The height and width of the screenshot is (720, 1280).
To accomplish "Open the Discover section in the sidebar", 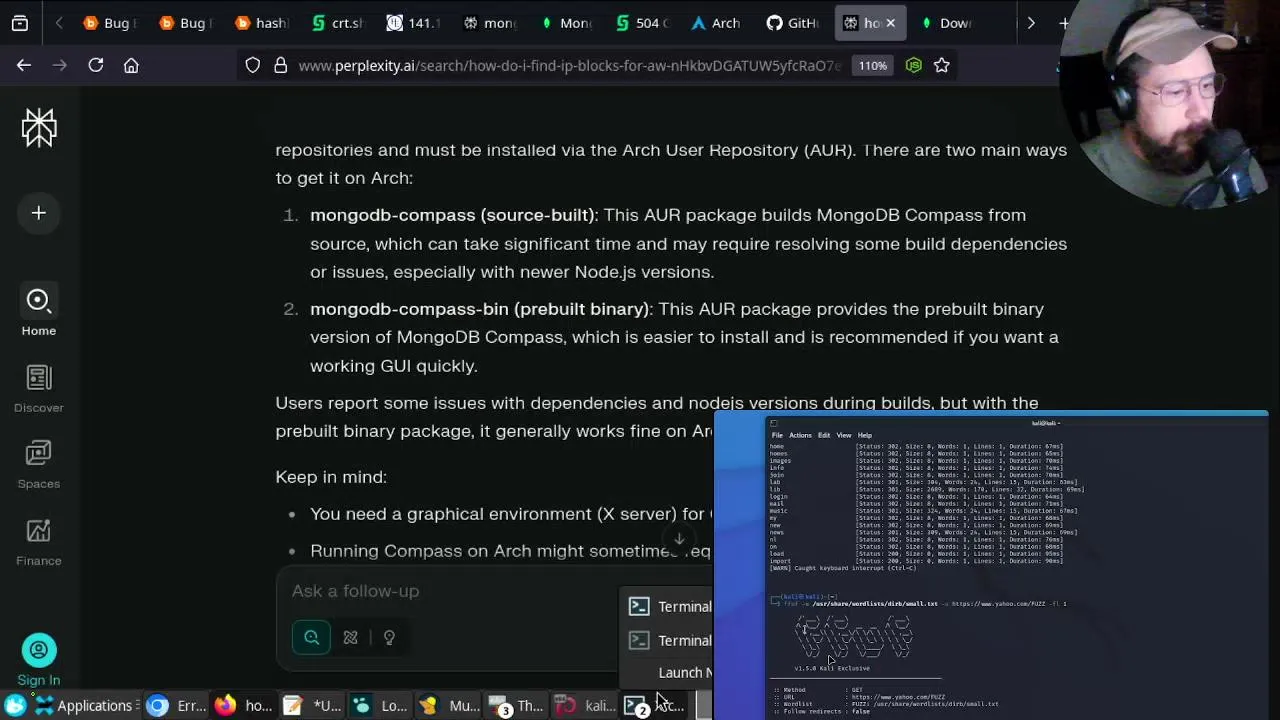I will 39,389.
